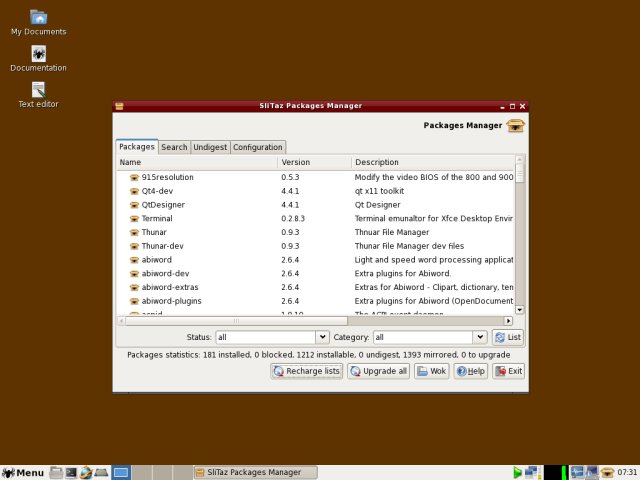Click the 07:31 clock in the taskbar
Viewport: 640px width, 480px height.
coord(627,473)
